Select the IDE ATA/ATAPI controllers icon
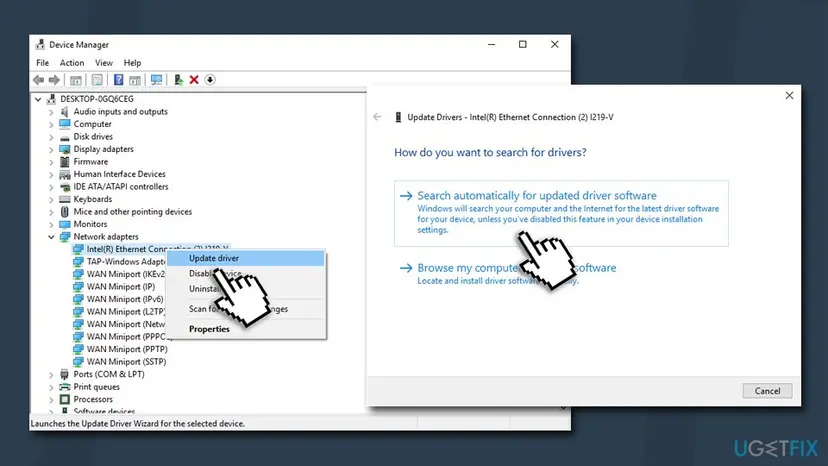Image resolution: width=828 pixels, height=466 pixels. pyautogui.click(x=64, y=187)
